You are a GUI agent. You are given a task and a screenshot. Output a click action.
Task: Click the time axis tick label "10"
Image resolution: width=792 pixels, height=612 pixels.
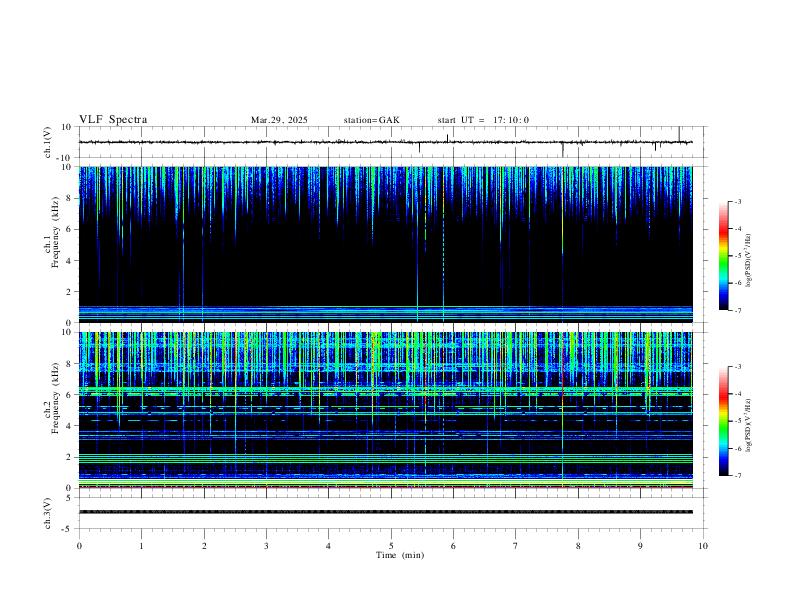point(703,546)
